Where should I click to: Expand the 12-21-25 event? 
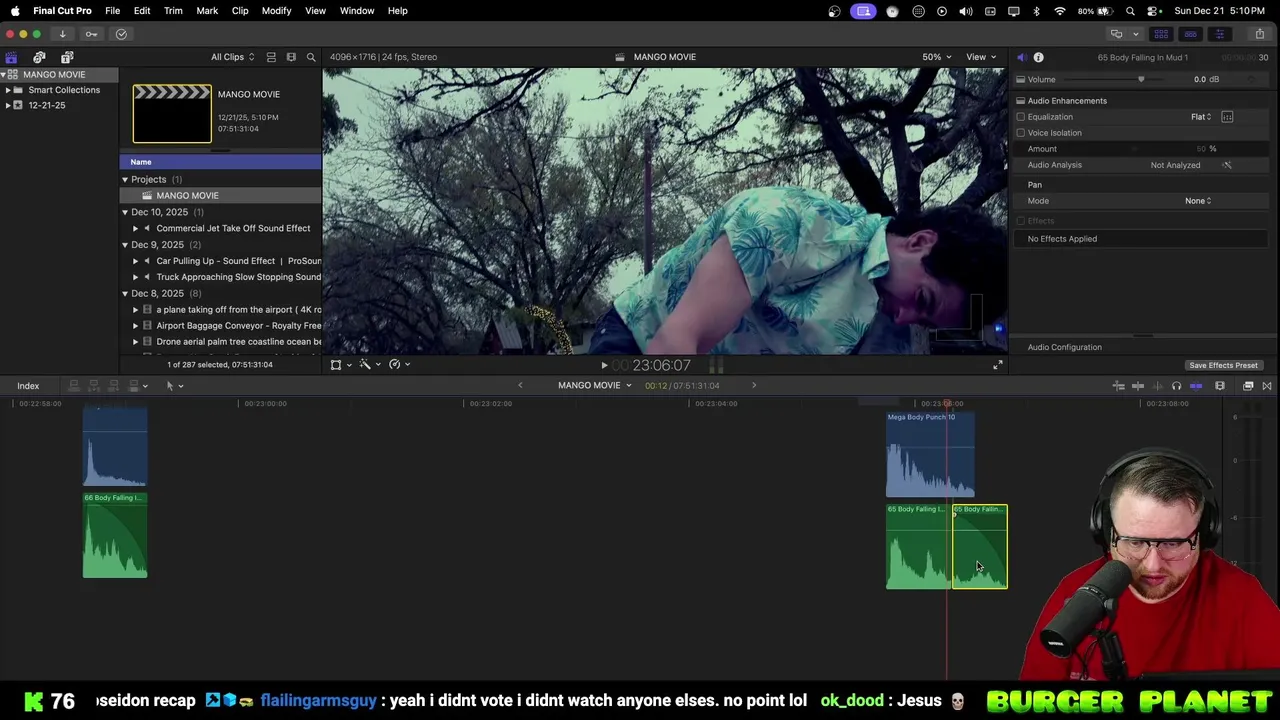point(8,105)
